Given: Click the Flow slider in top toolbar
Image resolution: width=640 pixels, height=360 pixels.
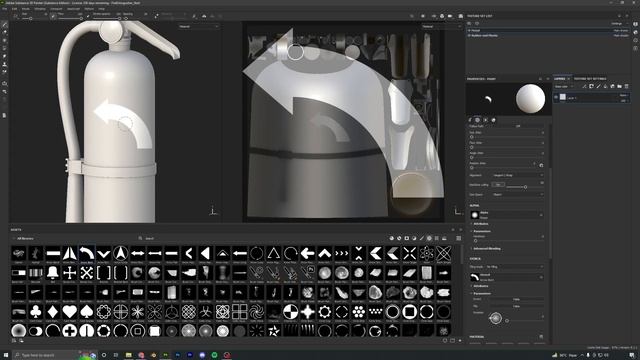Looking at the screenshot, I should 69,18.
